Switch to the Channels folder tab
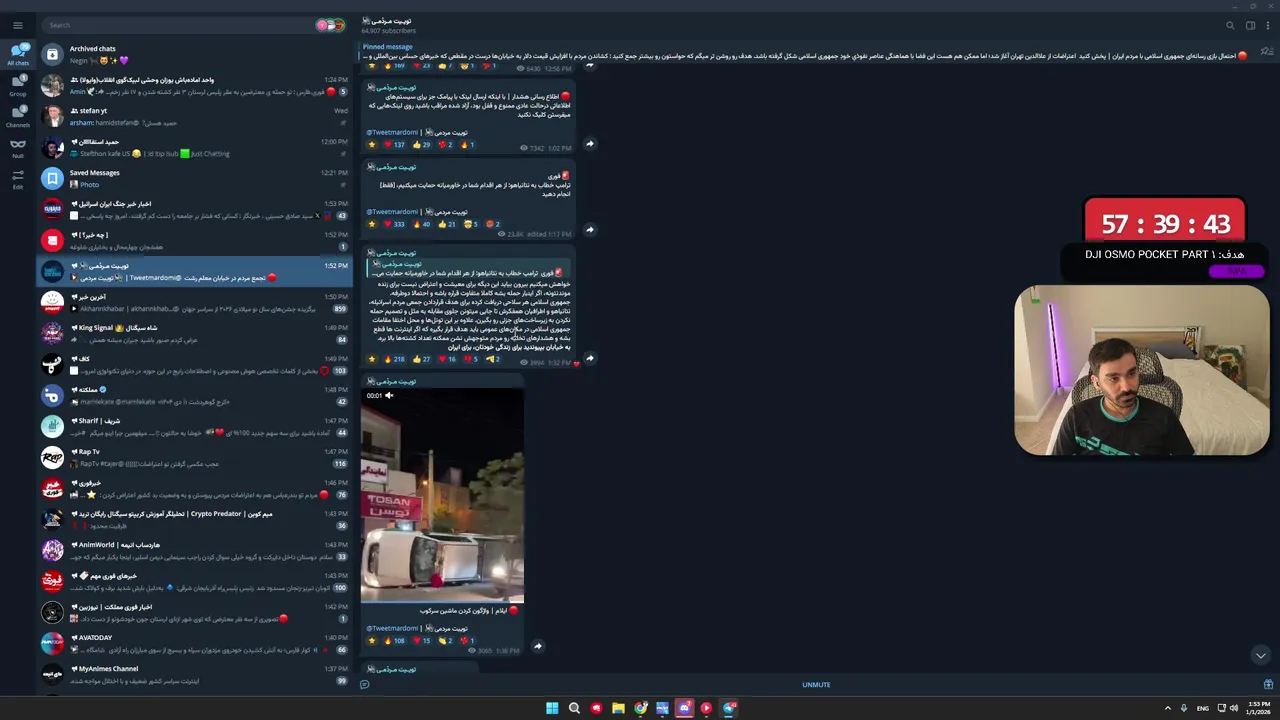This screenshot has height=720, width=1280. (18, 116)
